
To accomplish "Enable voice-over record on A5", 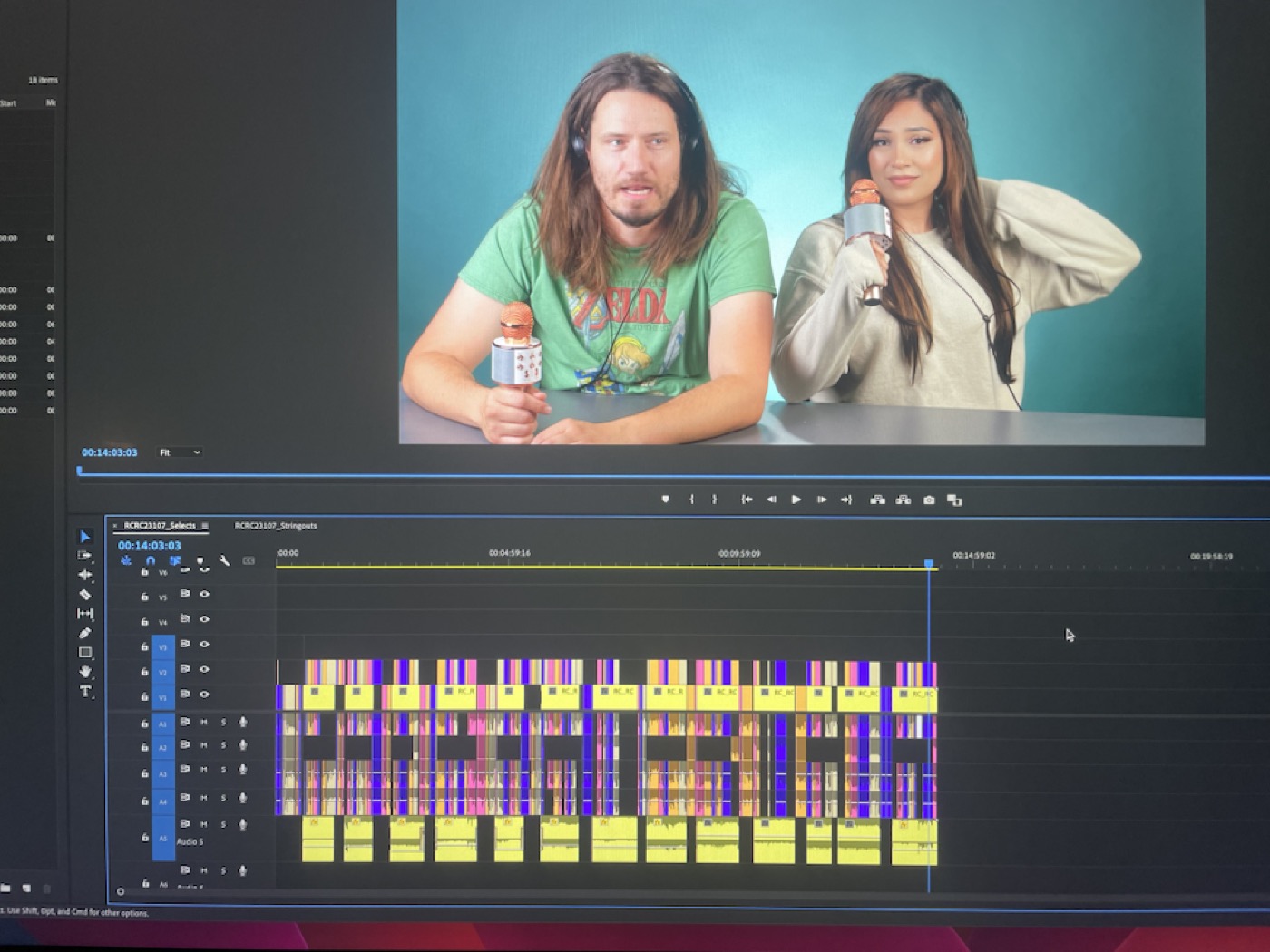I will tap(242, 824).
